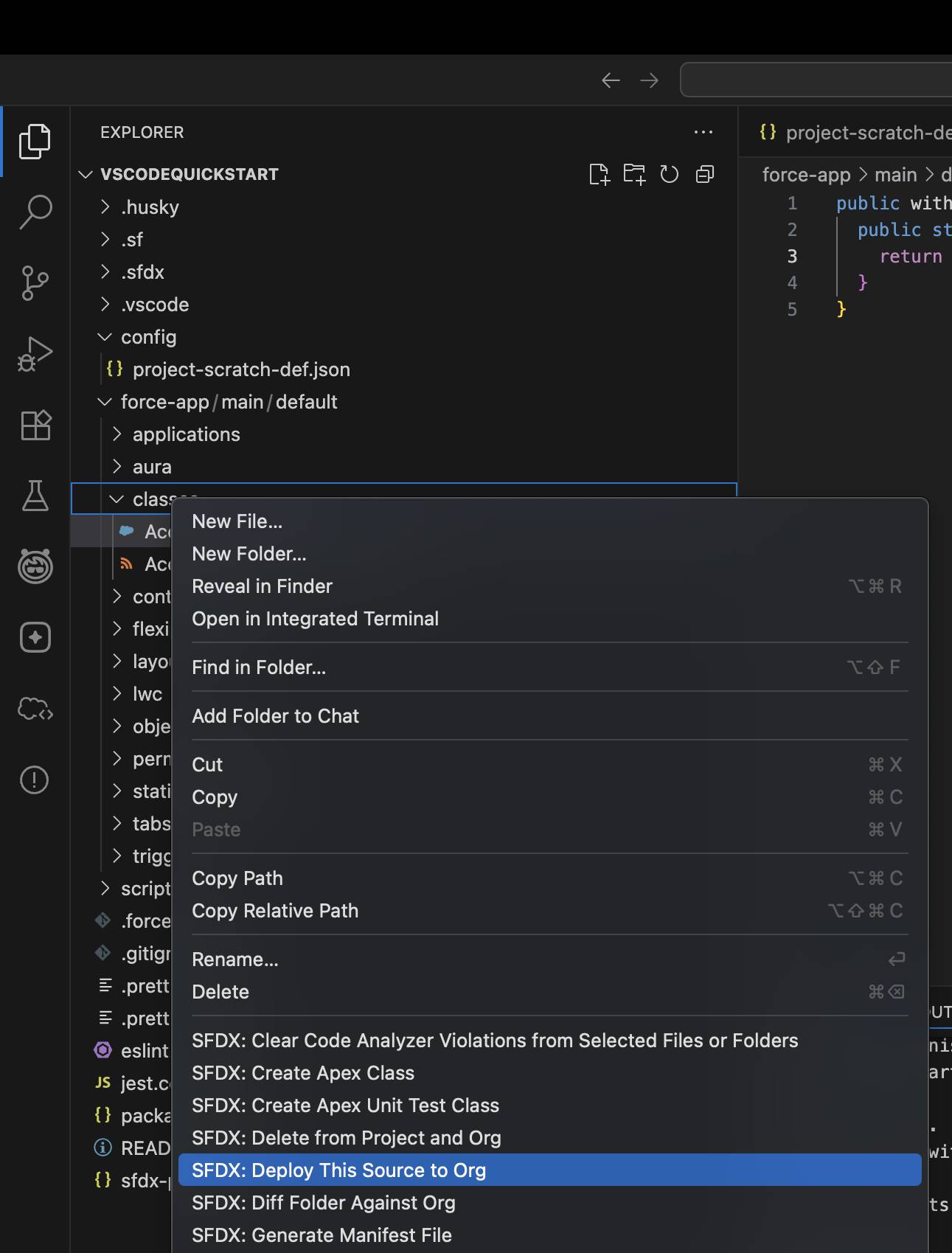Expand the aura folder
The width and height of the screenshot is (952, 1253).
click(117, 466)
